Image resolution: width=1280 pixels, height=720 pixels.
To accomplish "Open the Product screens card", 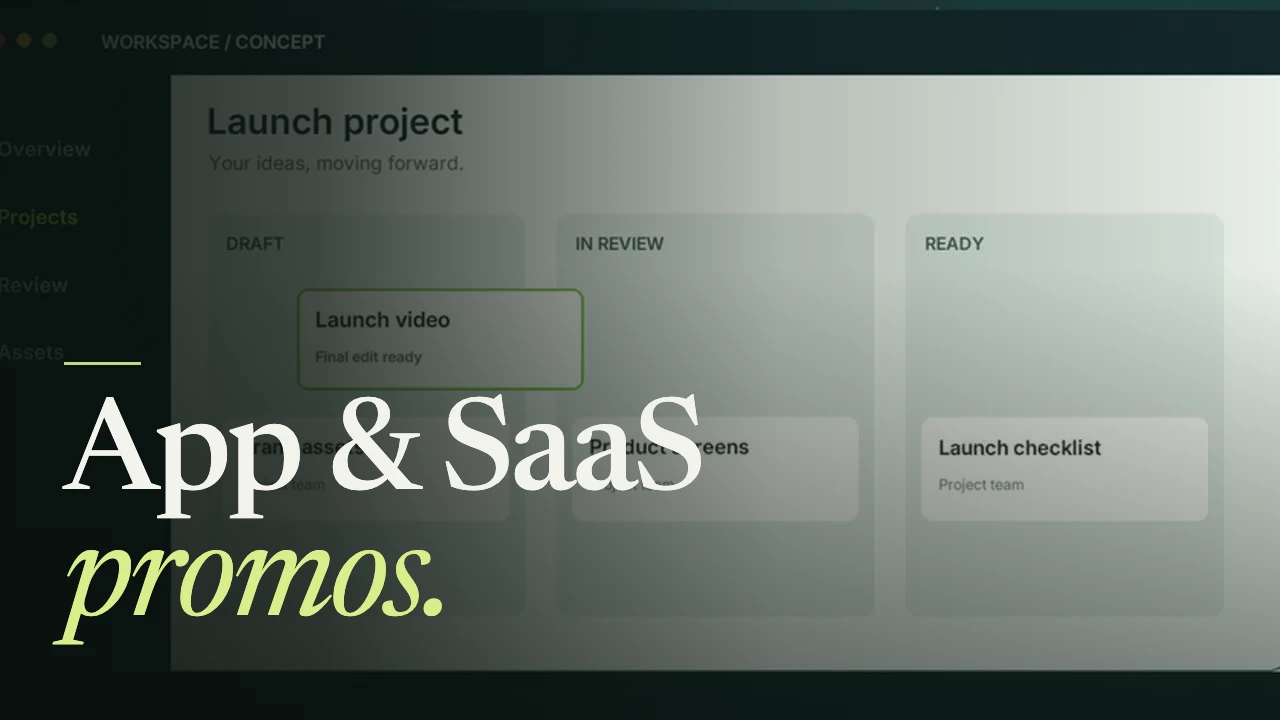I will (x=715, y=469).
